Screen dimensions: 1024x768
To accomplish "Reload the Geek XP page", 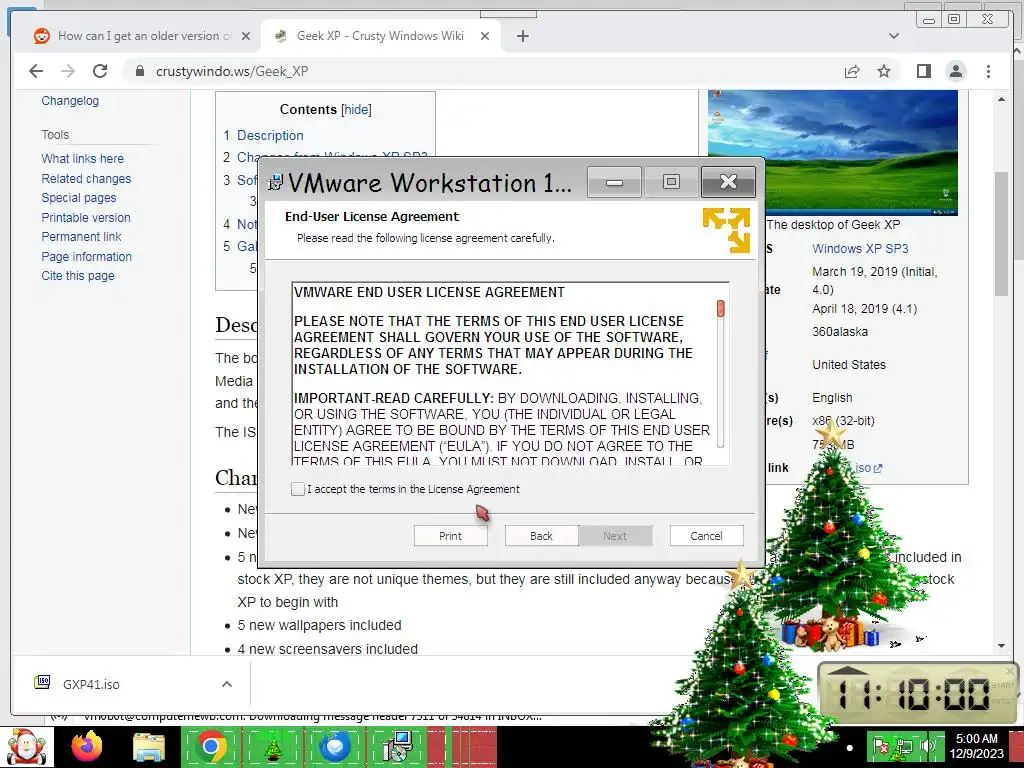I will tap(100, 71).
